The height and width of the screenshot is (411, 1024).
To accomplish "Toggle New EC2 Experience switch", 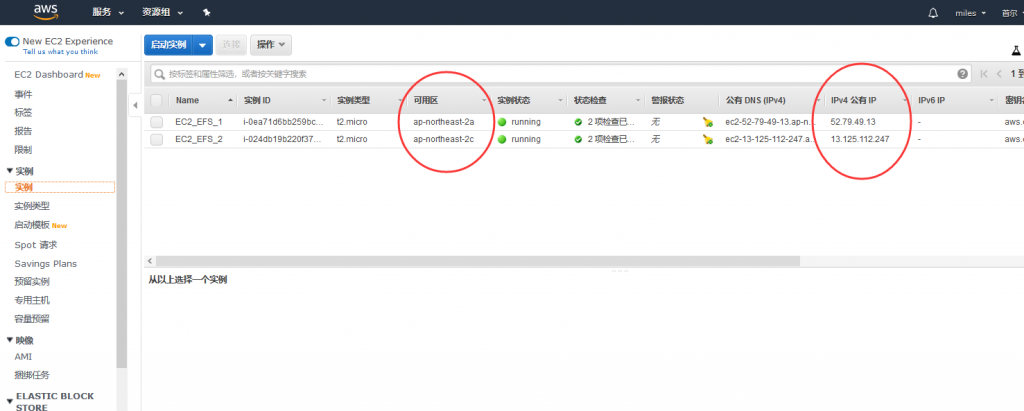I will (x=12, y=41).
